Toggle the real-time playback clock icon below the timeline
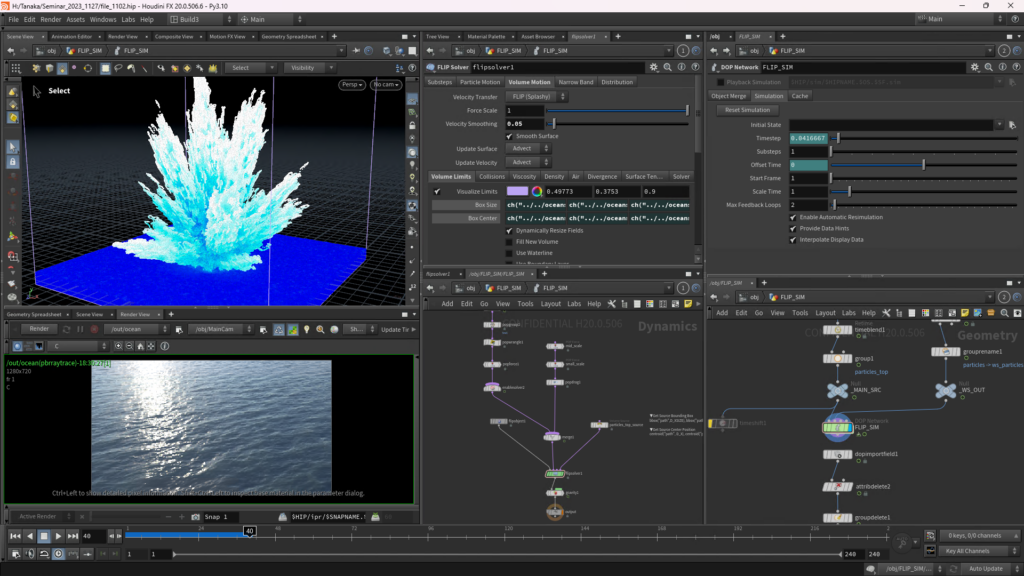Screen dimensions: 1024x576 [57, 554]
